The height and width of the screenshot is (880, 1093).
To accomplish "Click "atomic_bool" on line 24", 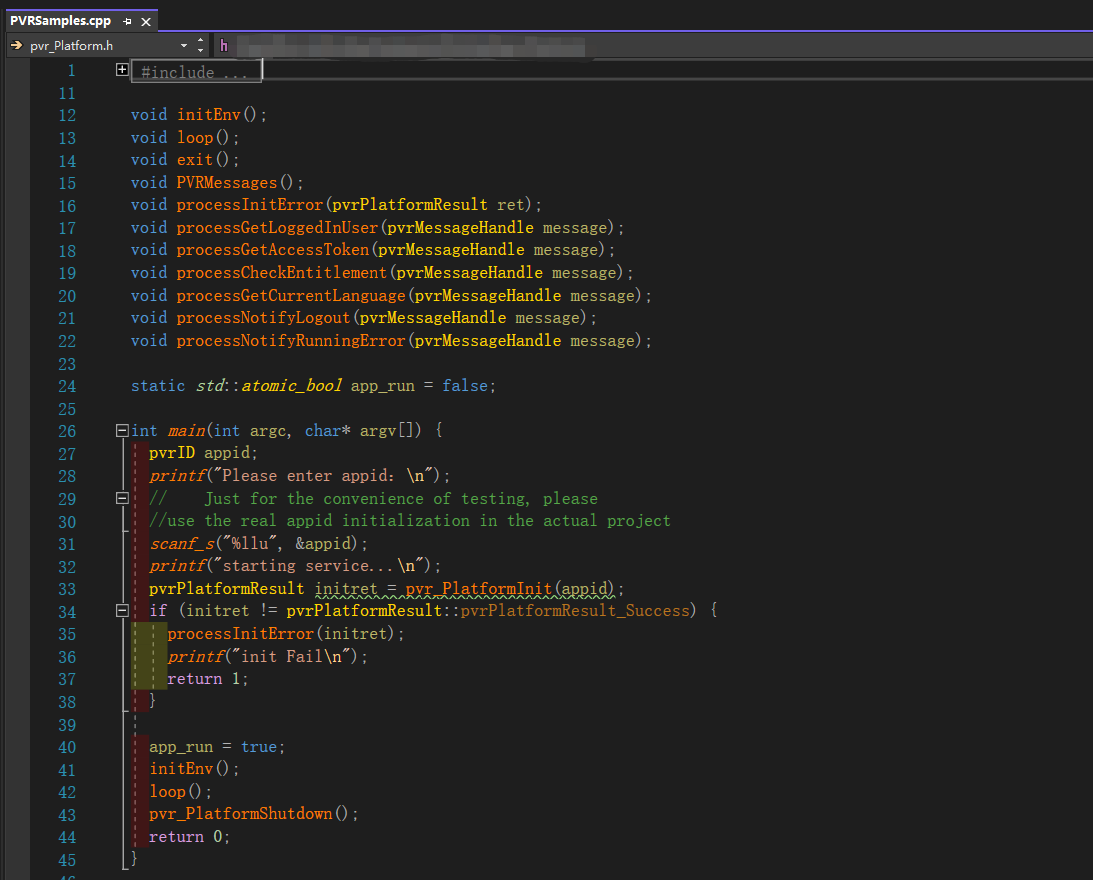I will [291, 386].
